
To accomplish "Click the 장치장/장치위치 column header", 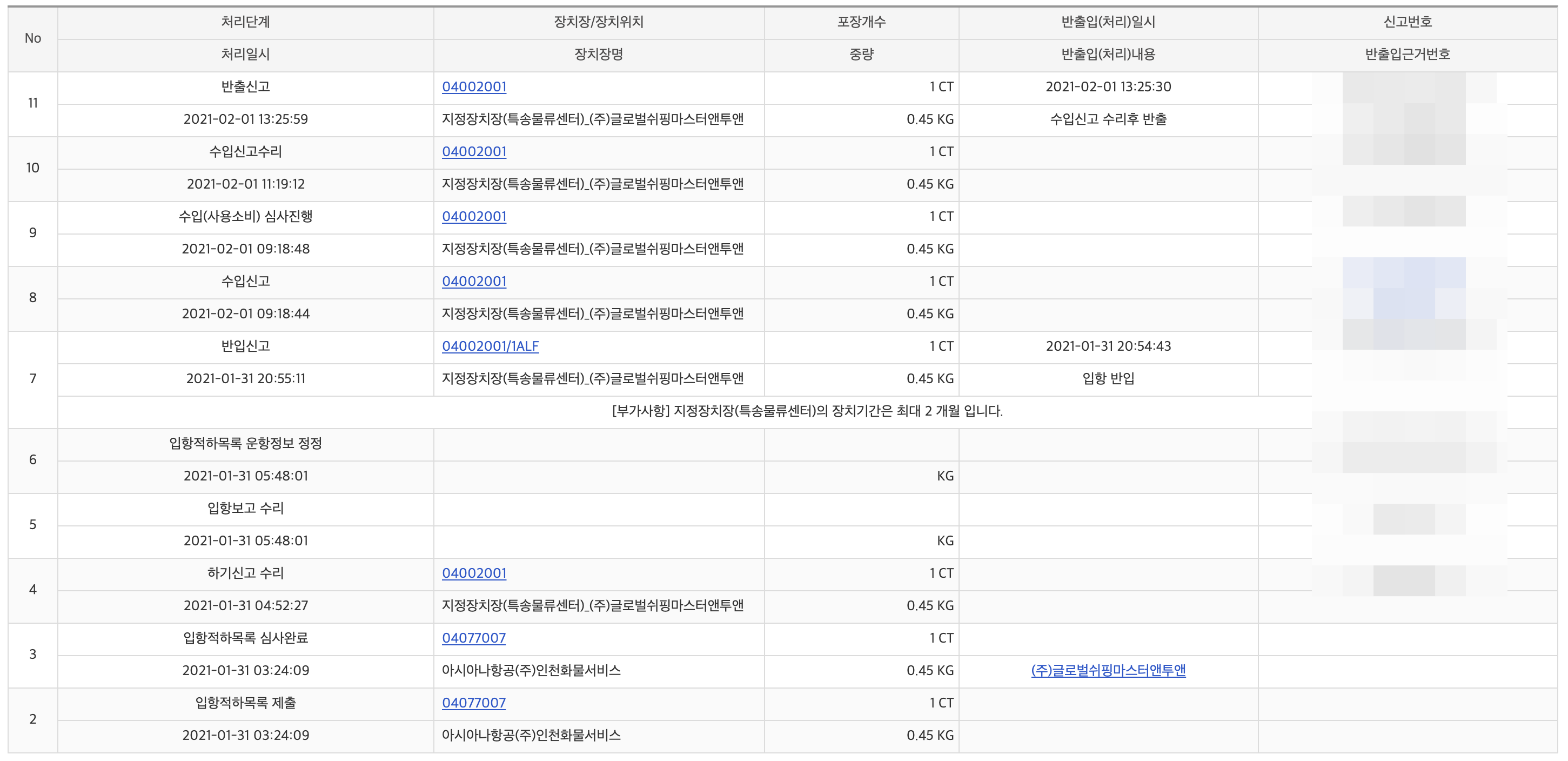I will point(598,22).
